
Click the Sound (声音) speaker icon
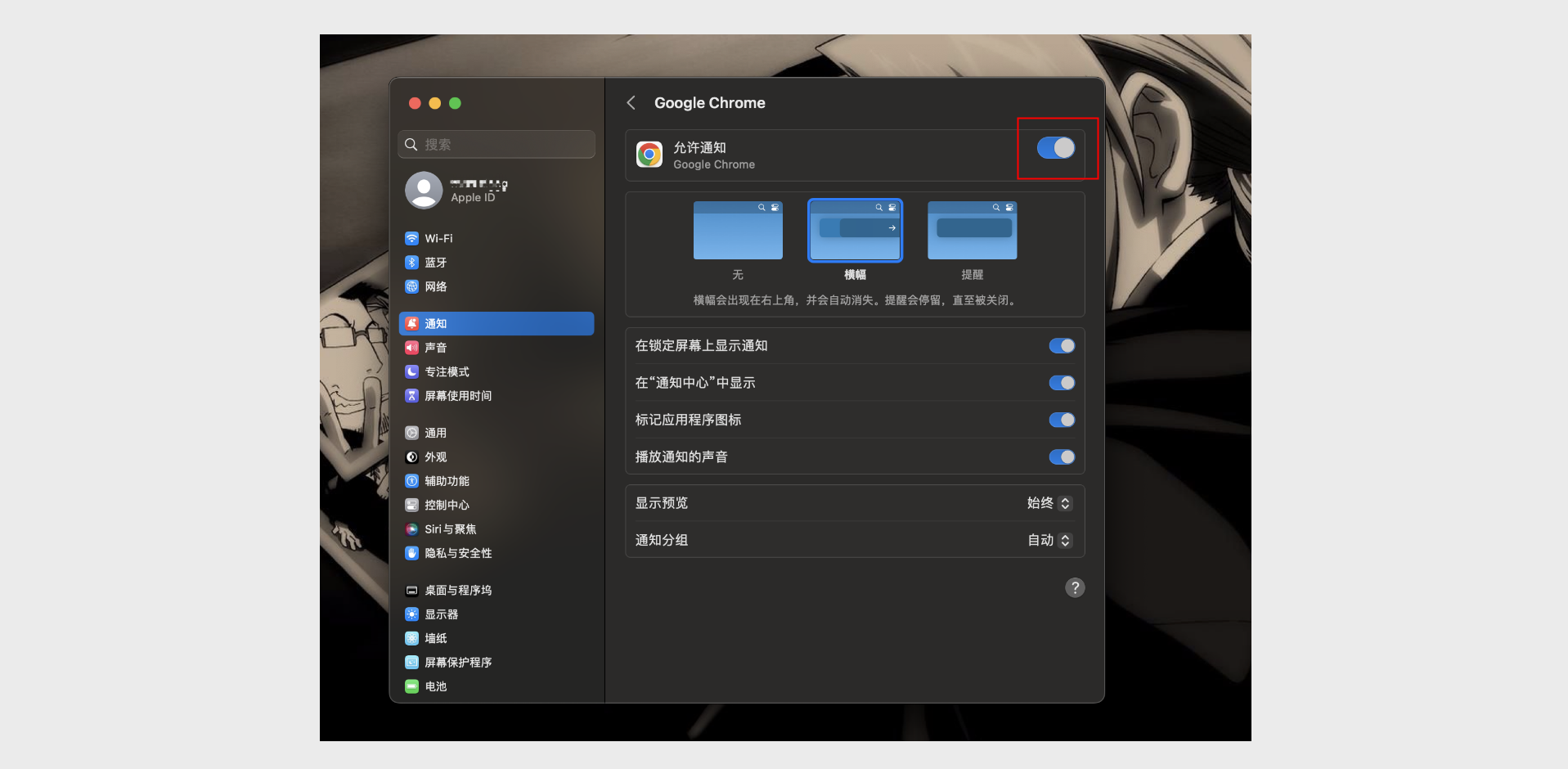click(x=412, y=348)
